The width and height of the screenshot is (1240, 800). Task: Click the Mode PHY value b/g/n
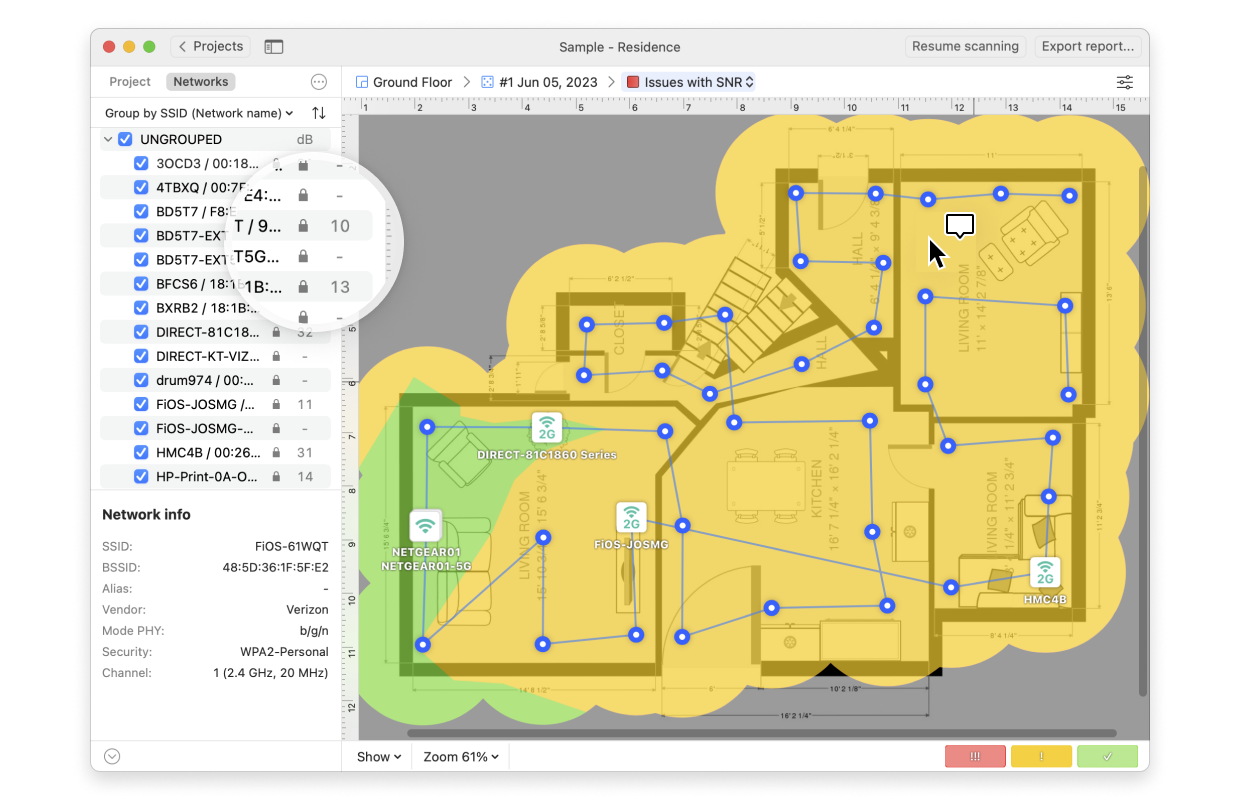[x=312, y=631]
